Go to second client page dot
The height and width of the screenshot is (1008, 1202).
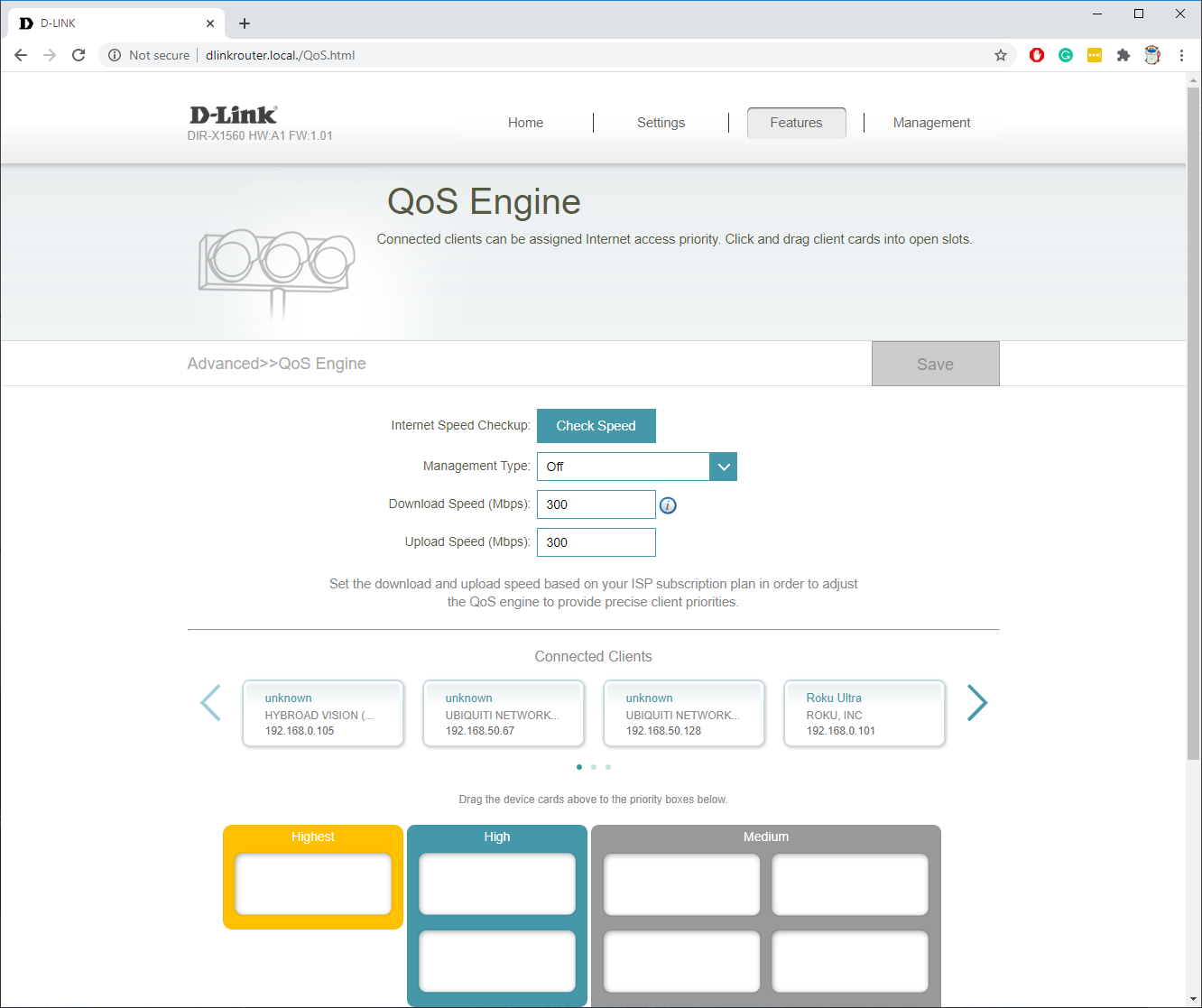pos(594,767)
